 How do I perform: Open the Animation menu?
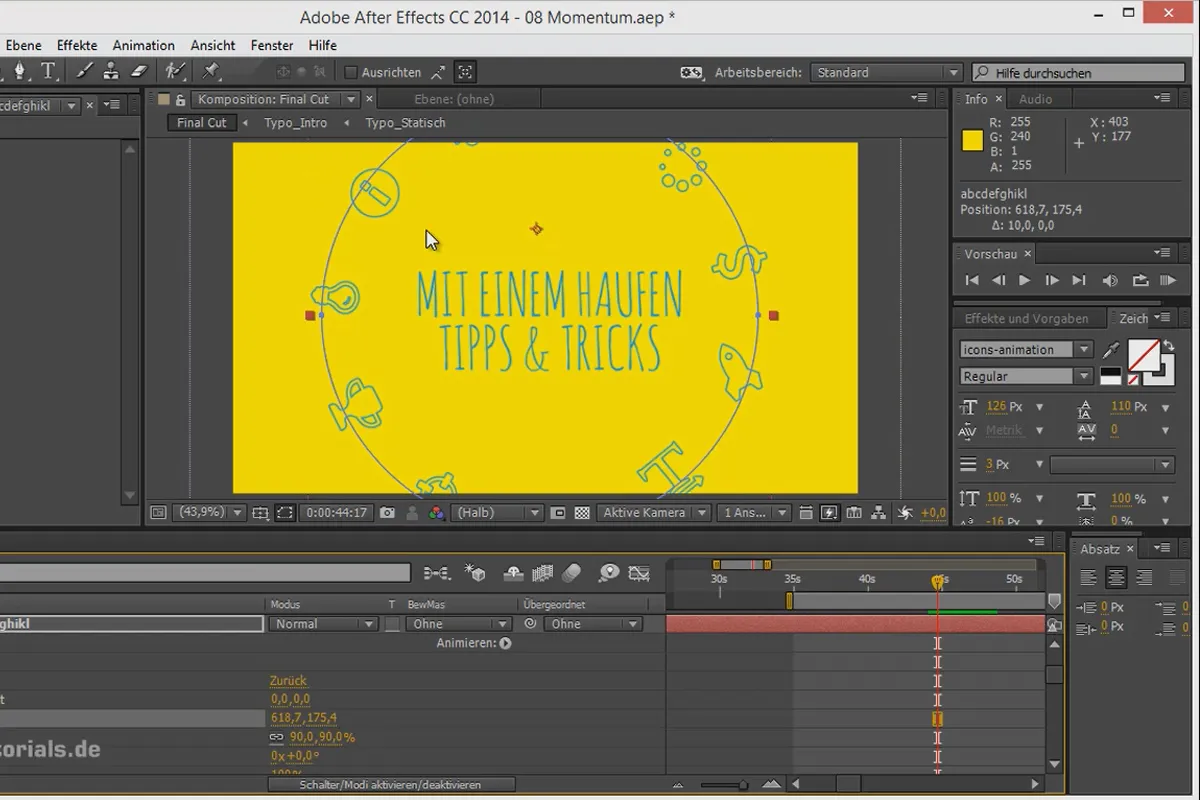143,45
